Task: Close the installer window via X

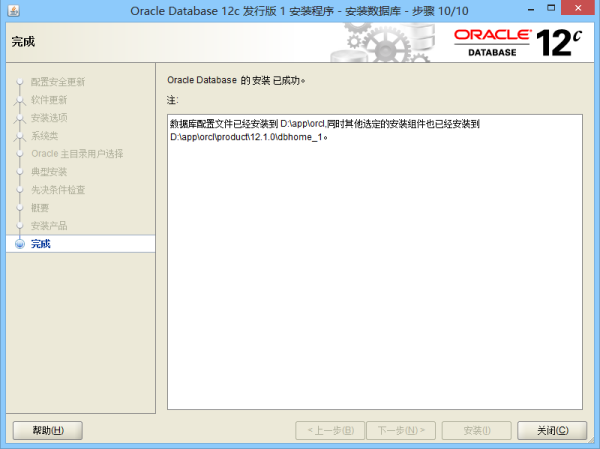Action: tap(578, 8)
